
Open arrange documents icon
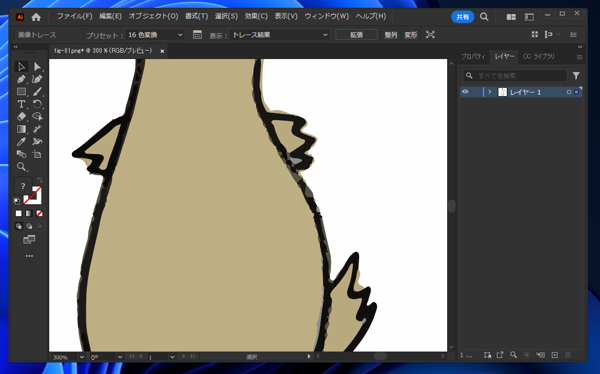511,17
